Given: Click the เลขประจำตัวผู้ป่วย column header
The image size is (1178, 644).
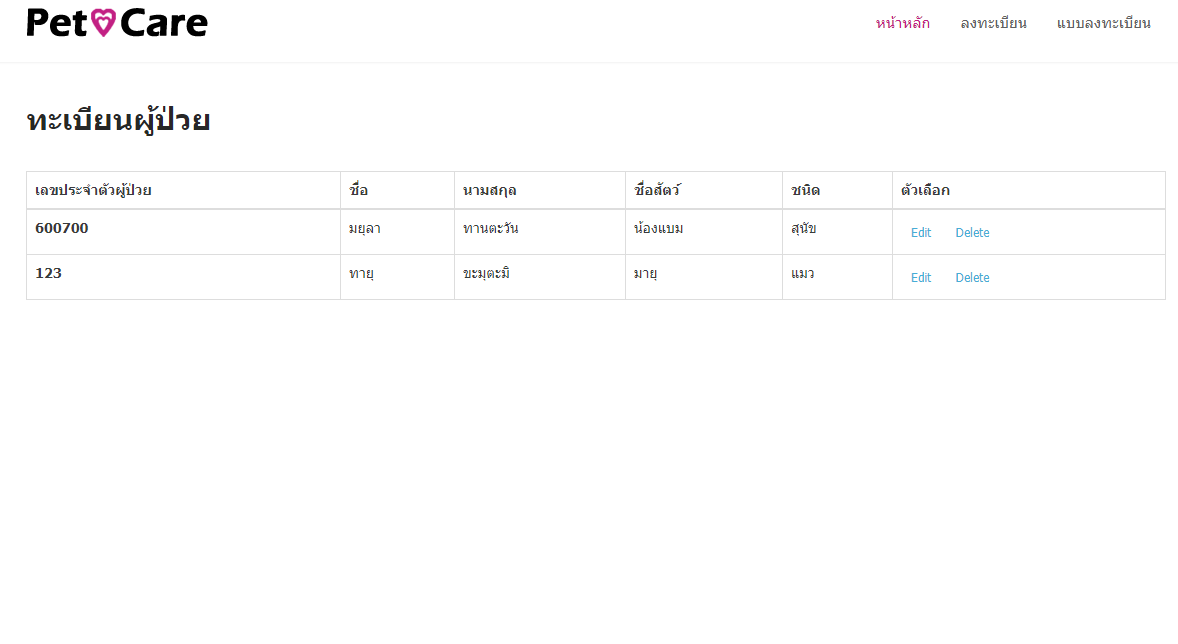Looking at the screenshot, I should tap(93, 190).
